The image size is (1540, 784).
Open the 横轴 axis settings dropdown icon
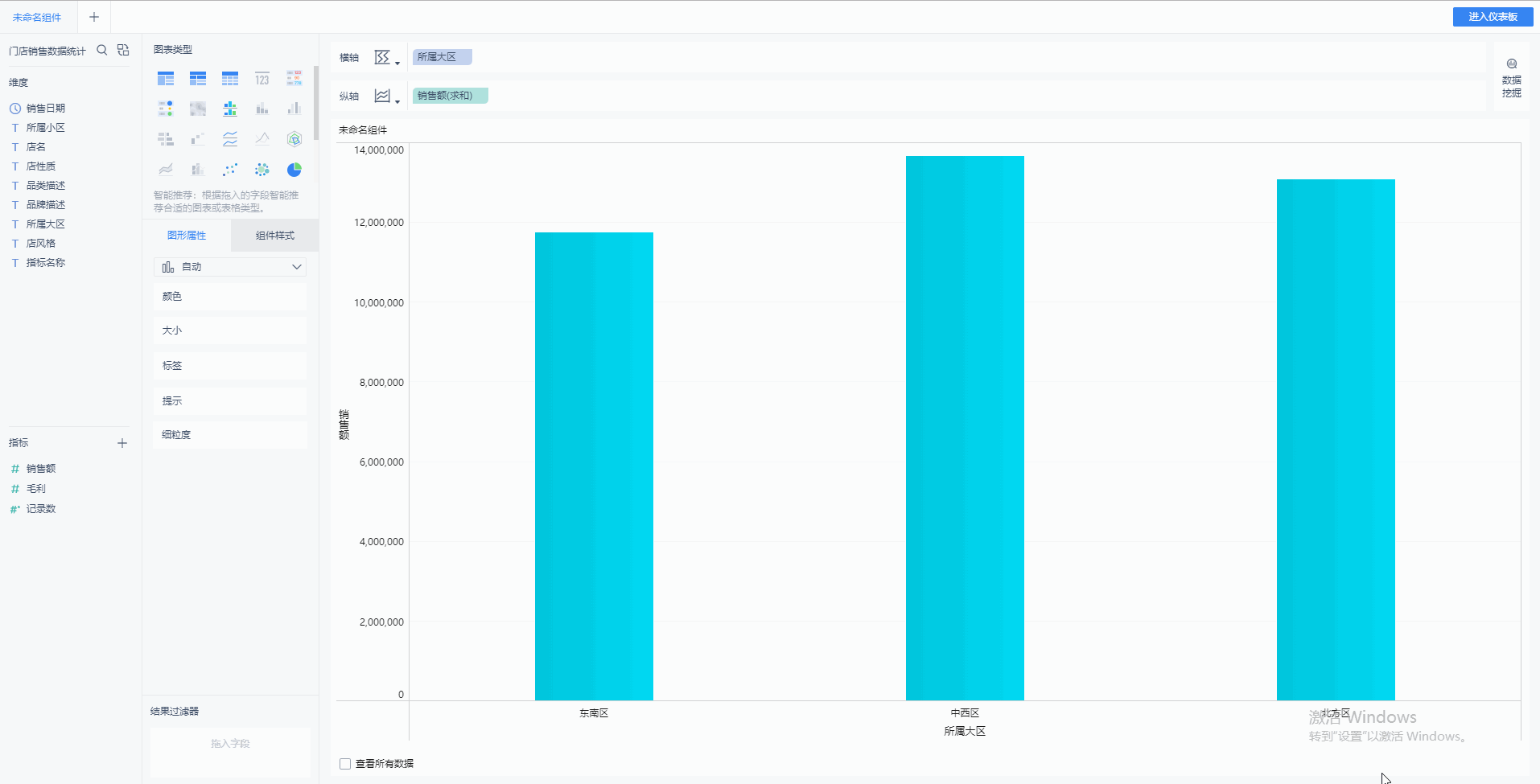tap(386, 58)
